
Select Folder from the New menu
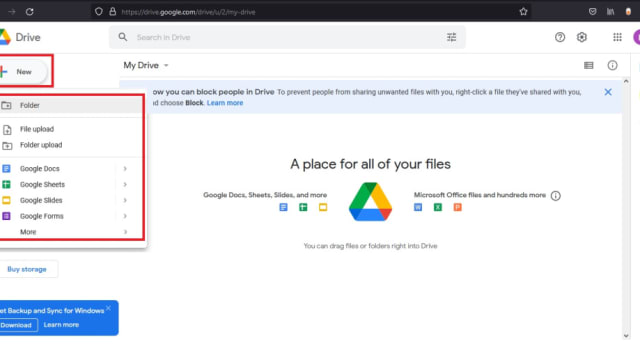pos(71,105)
